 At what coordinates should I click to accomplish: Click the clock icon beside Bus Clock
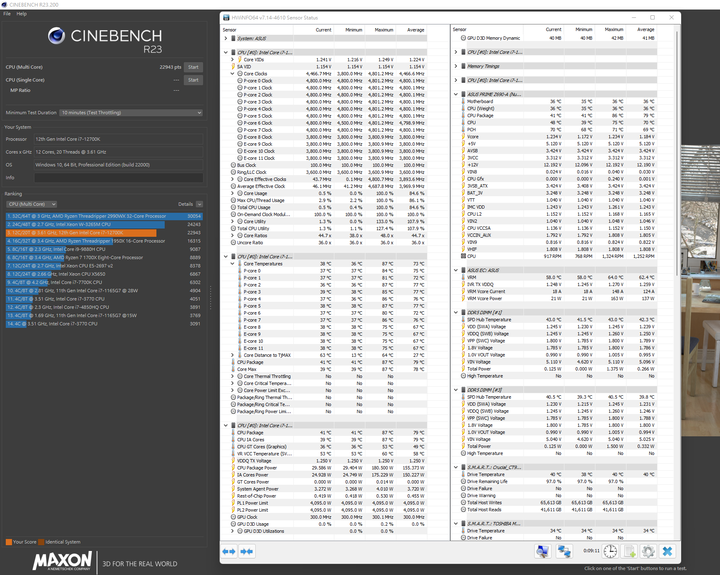[x=233, y=165]
